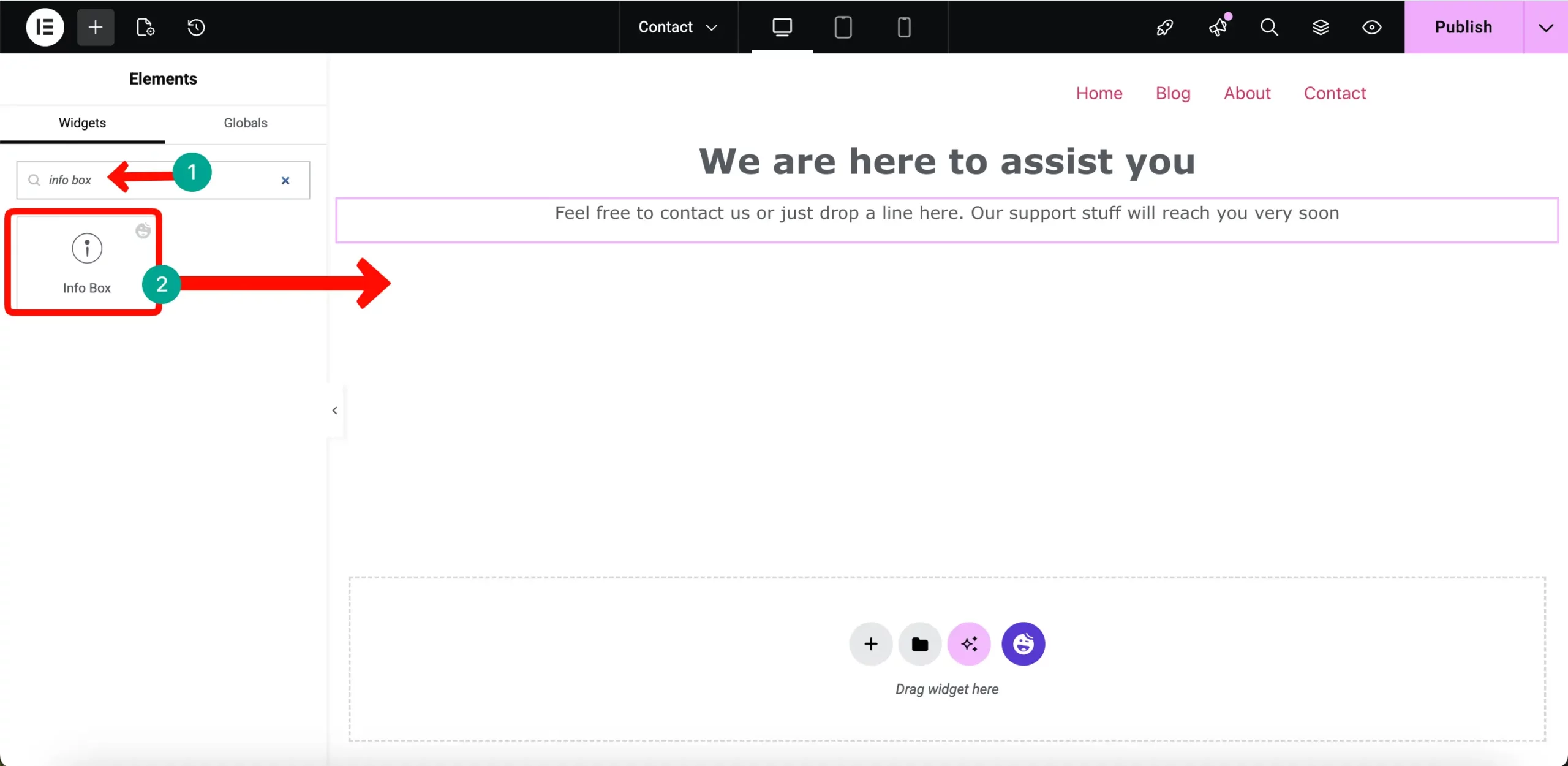Click the AI sparkles icon in canvas
The image size is (1568, 766).
[x=968, y=643]
